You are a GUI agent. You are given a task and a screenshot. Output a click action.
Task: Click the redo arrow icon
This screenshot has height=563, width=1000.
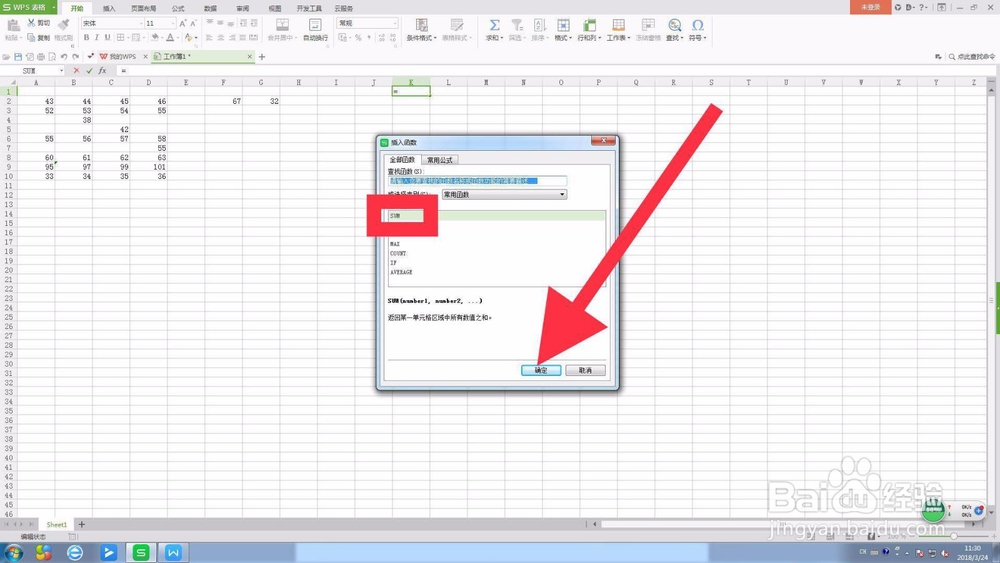[x=75, y=57]
